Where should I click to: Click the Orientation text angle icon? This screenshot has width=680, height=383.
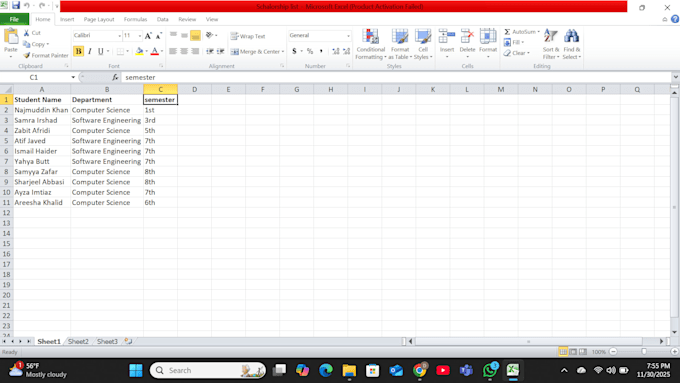(209, 35)
